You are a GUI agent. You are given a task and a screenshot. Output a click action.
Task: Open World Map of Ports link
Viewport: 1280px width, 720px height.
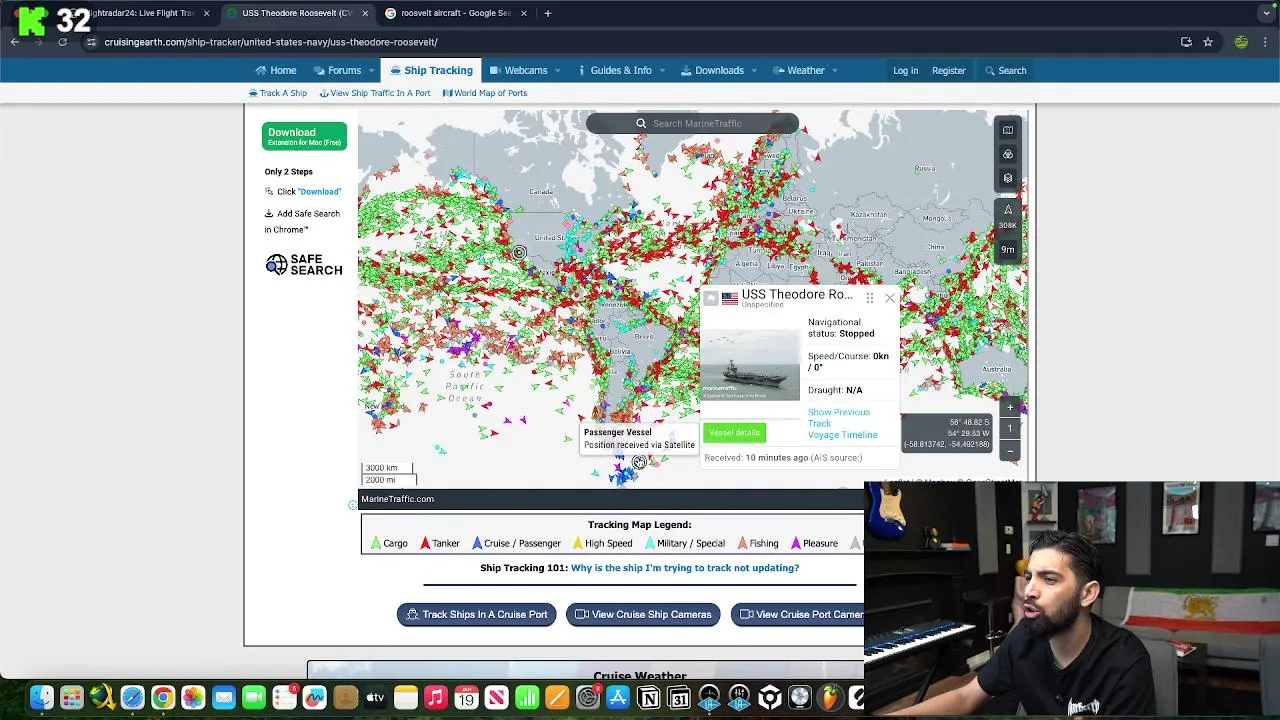485,93
